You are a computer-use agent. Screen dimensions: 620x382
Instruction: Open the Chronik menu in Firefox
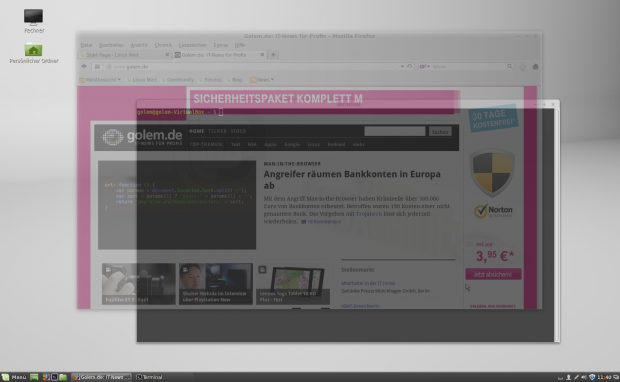pyautogui.click(x=163, y=45)
